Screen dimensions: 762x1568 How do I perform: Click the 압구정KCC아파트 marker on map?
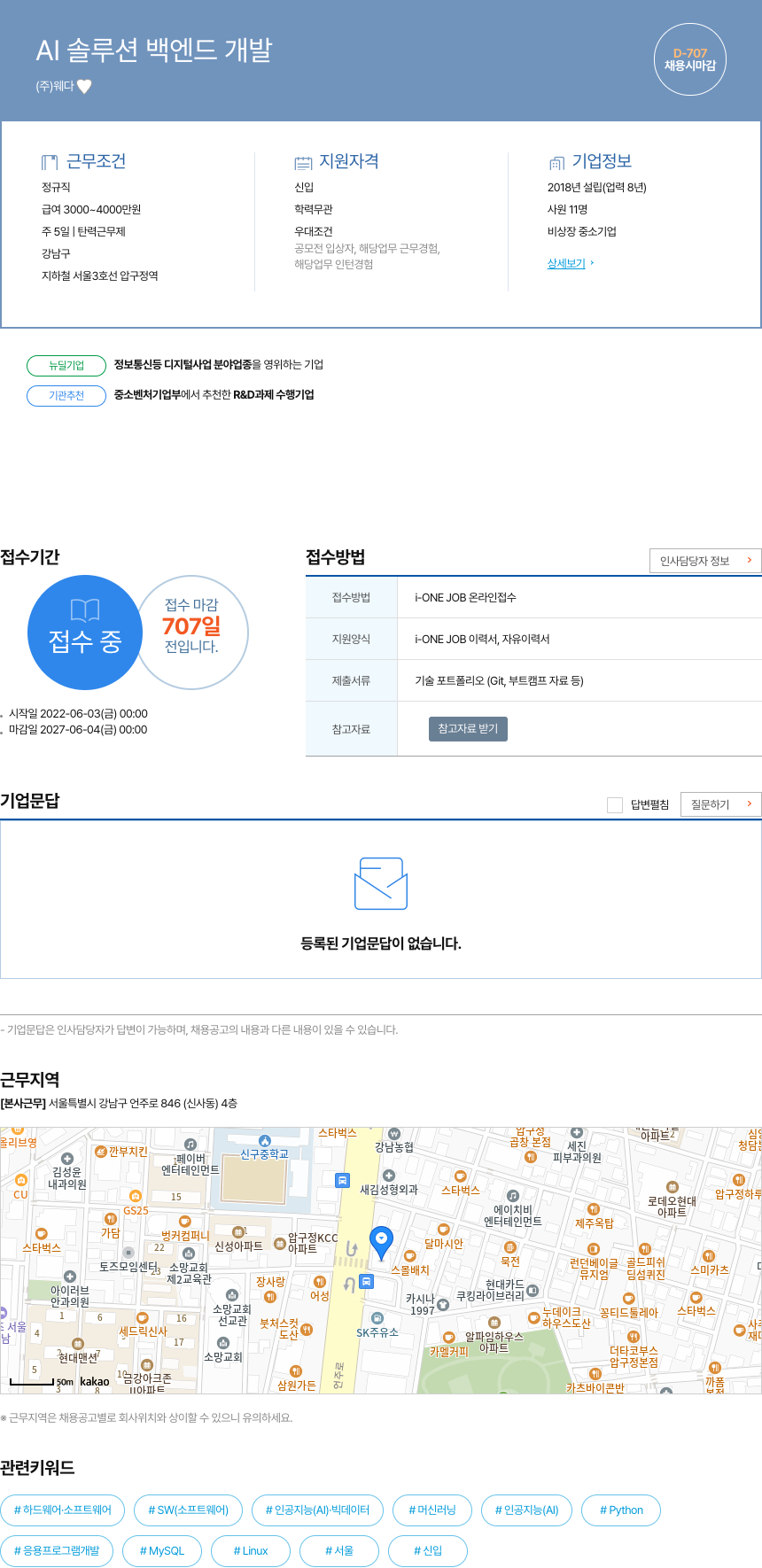click(x=280, y=1244)
